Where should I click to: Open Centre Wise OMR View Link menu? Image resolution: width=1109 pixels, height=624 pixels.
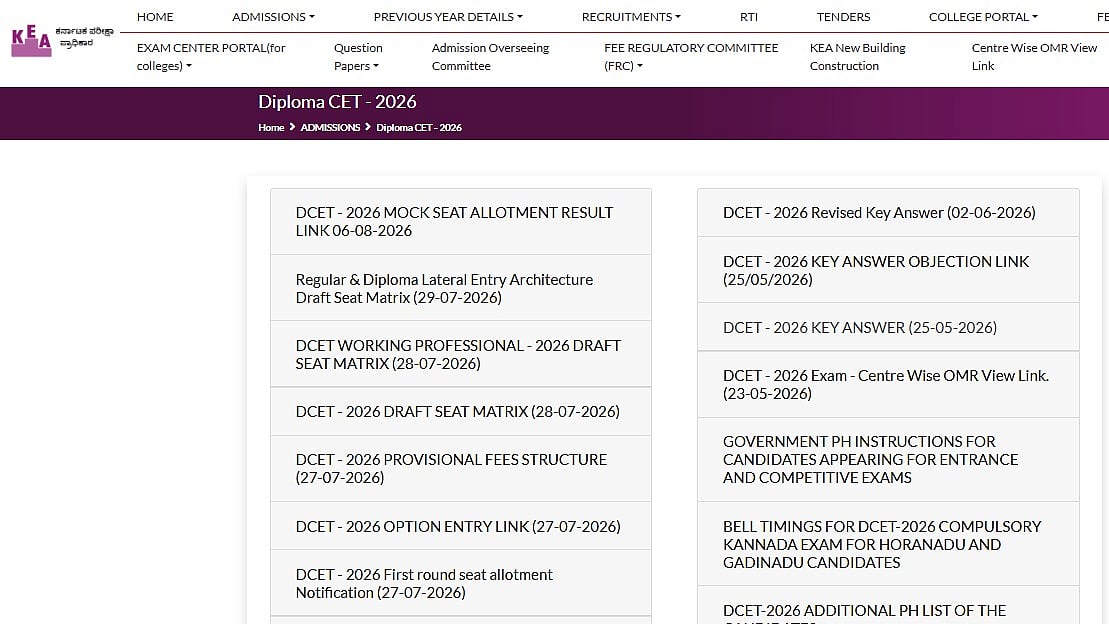tap(1034, 57)
